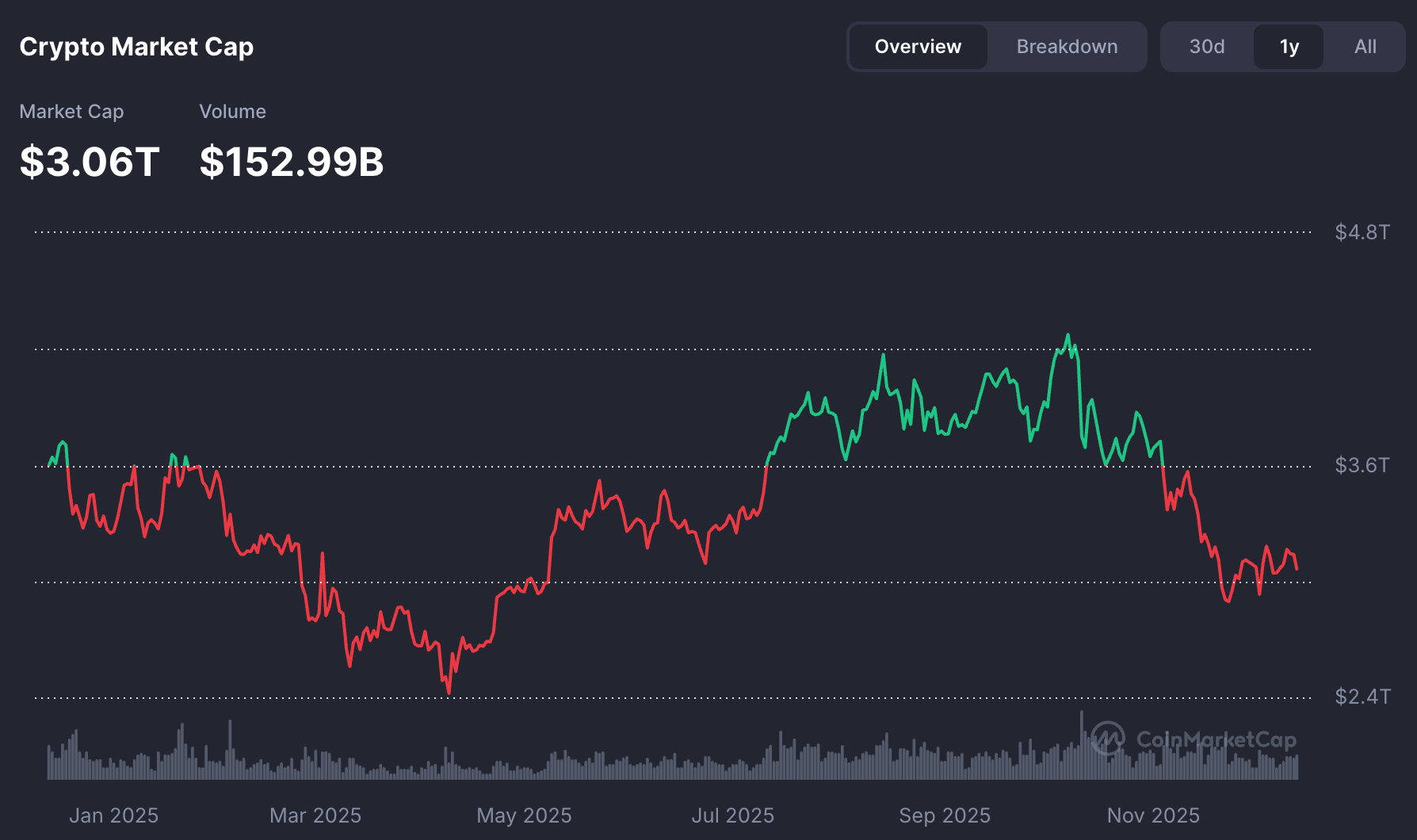Viewport: 1417px width, 840px height.
Task: Click the Market Cap label
Action: pyautogui.click(x=71, y=112)
